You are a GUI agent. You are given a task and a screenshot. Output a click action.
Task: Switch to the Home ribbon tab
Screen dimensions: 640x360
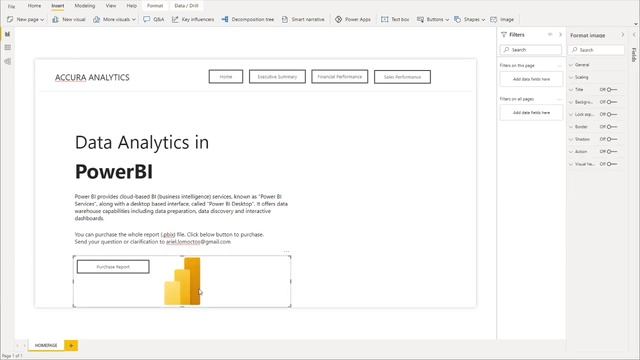(x=34, y=6)
